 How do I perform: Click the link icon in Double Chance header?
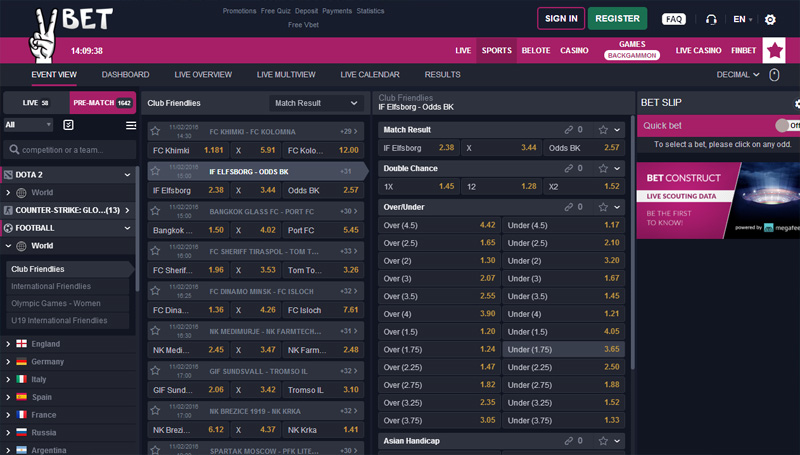pyautogui.click(x=568, y=168)
